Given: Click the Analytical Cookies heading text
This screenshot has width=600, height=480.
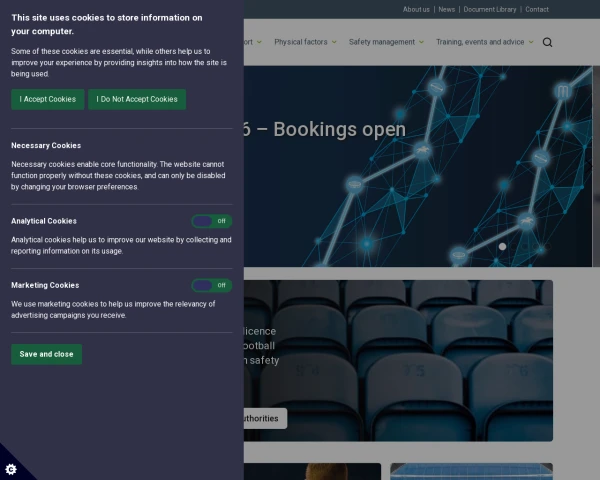Looking at the screenshot, I should point(44,221).
